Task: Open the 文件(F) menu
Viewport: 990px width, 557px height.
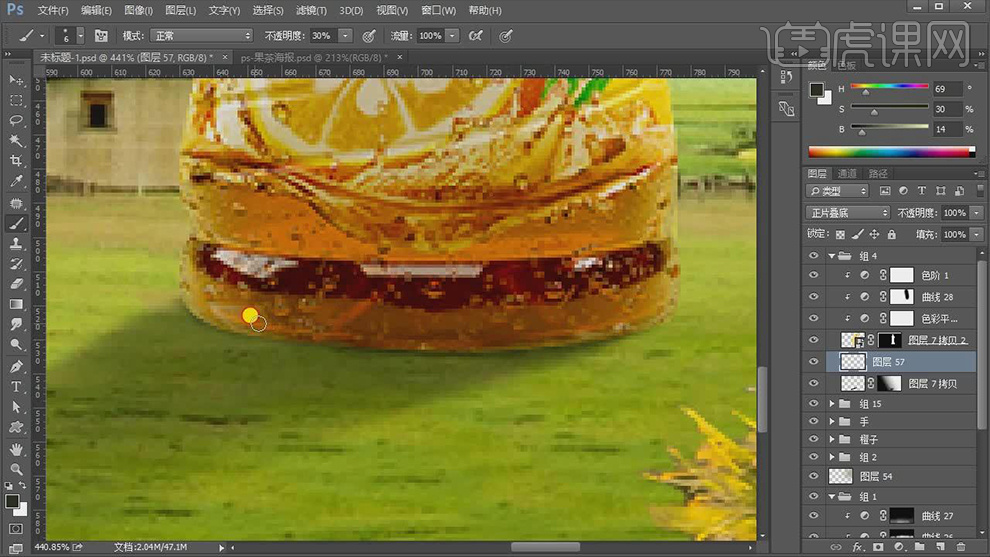Action: (x=53, y=10)
